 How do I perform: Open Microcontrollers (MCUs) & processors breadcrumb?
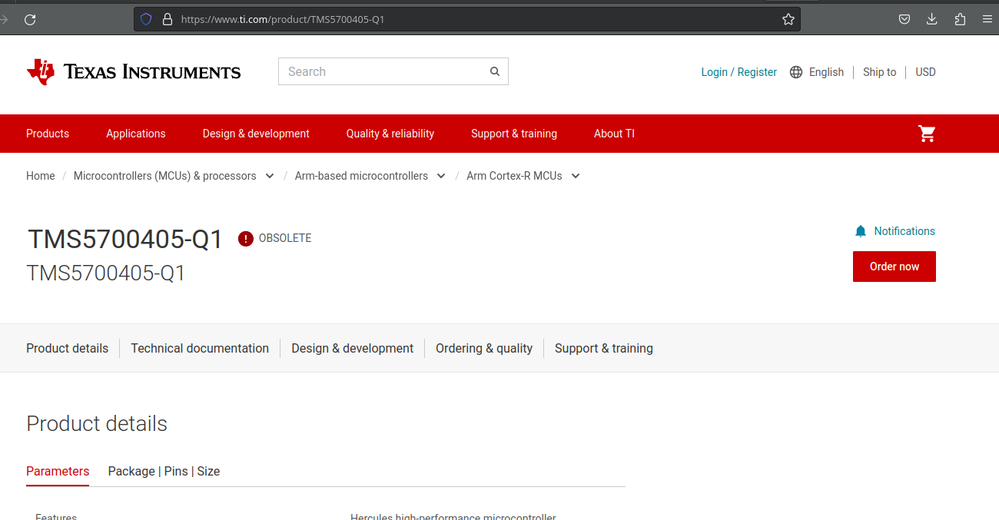164,176
